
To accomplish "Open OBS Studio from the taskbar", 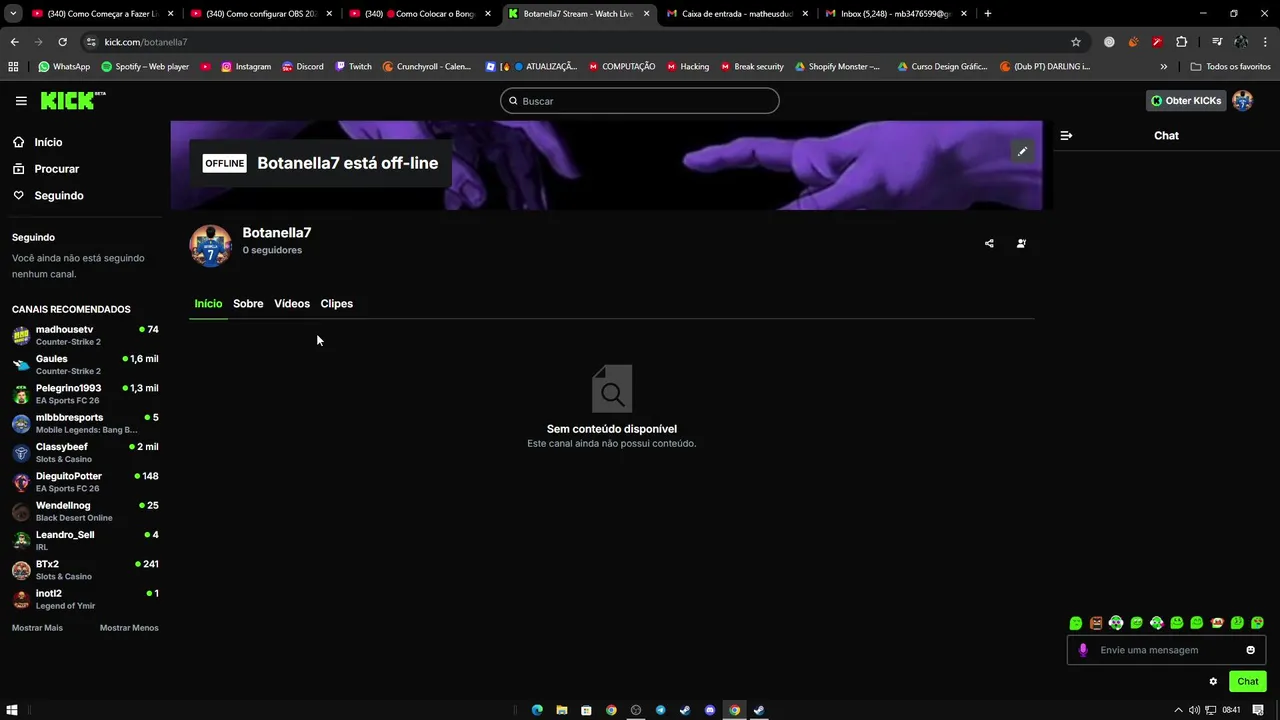I will tap(636, 710).
